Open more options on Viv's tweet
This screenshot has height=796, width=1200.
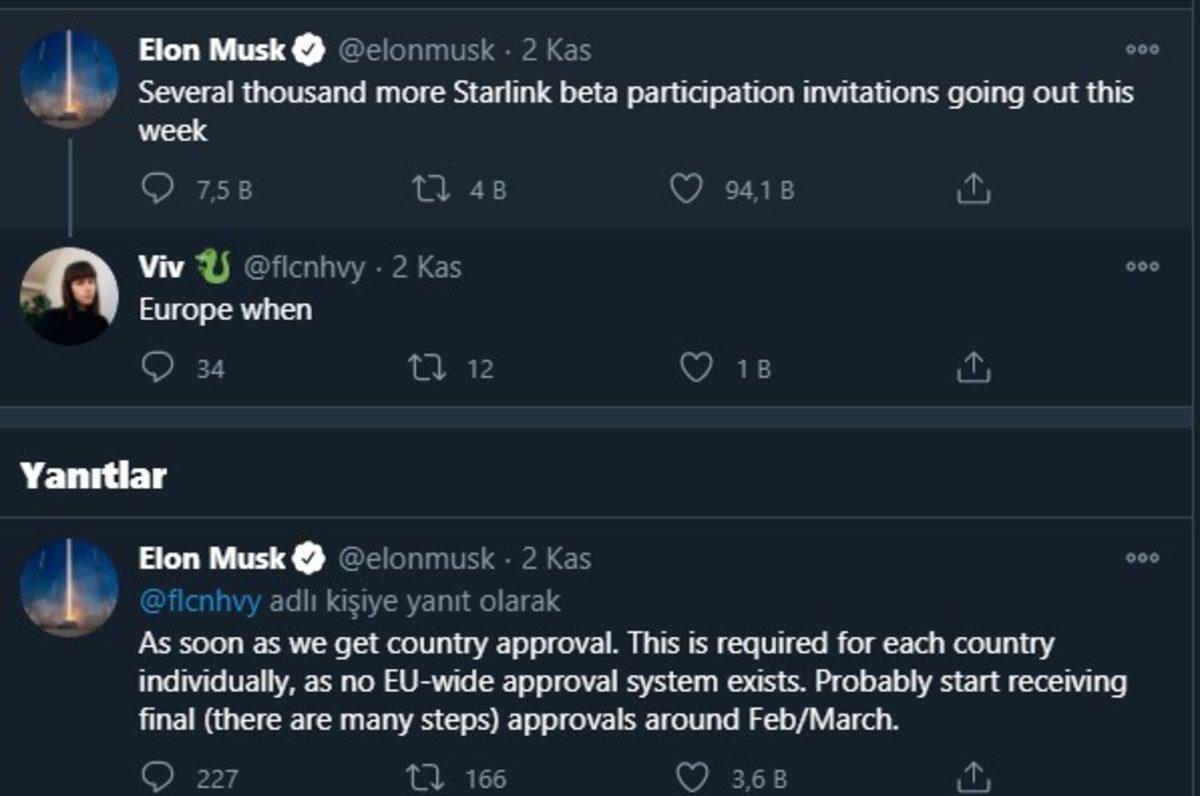click(1144, 265)
